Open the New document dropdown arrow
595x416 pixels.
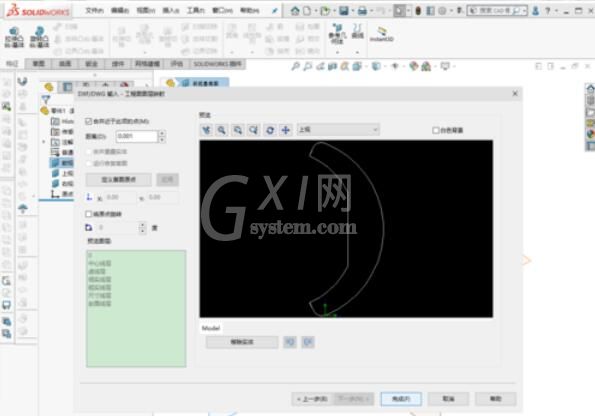click(315, 11)
